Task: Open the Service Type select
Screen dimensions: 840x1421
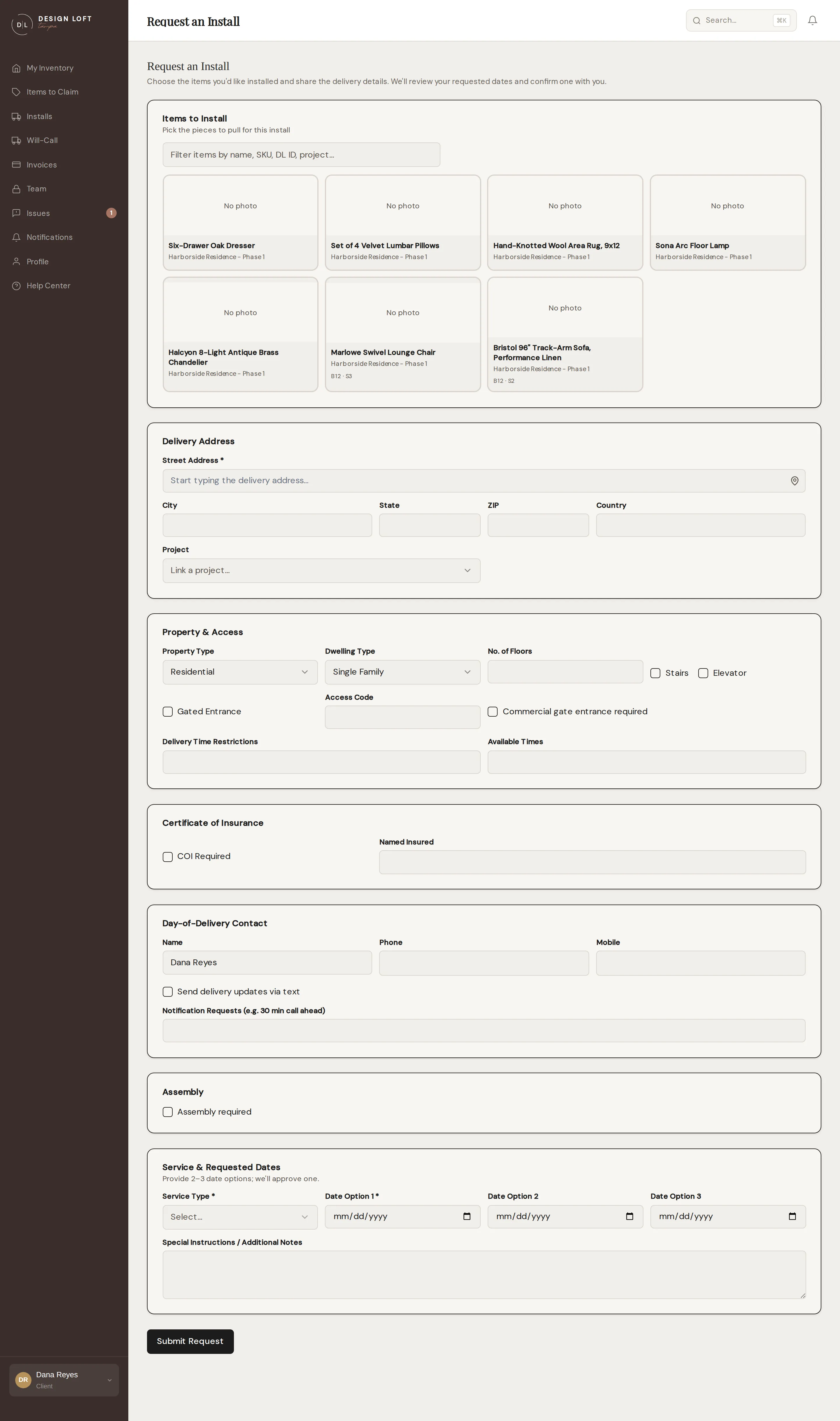Action: [240, 1217]
